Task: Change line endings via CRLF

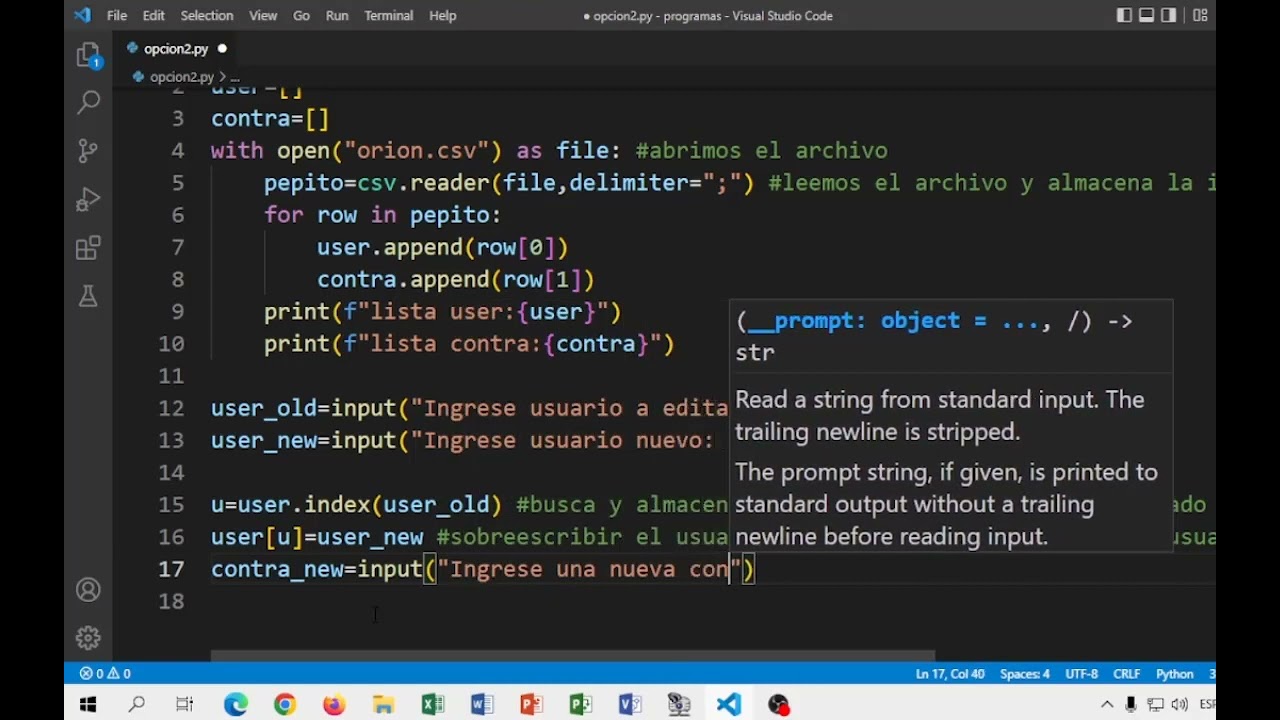Action: click(x=1127, y=673)
